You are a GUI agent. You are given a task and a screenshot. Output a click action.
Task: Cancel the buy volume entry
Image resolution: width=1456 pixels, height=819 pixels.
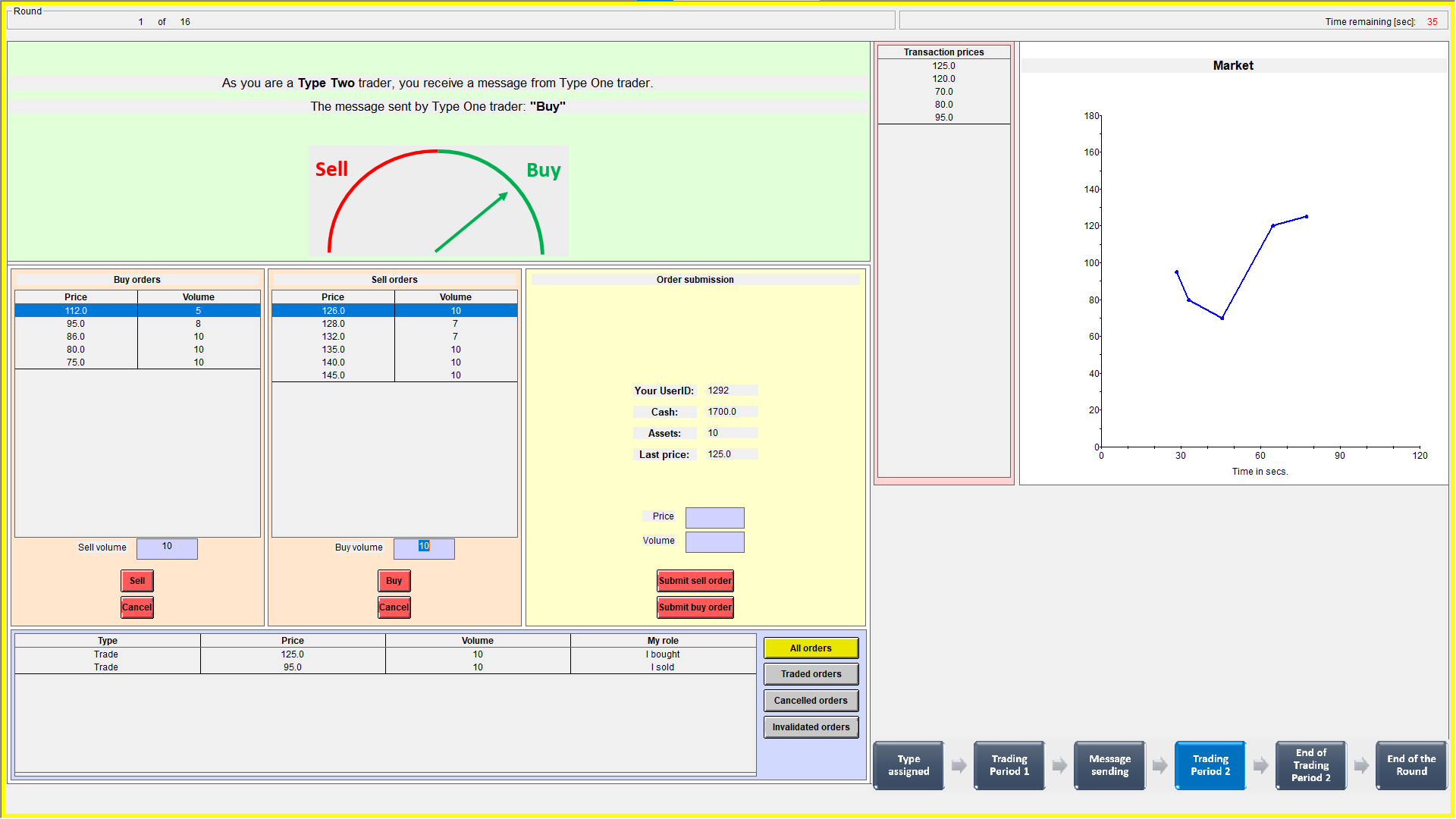(394, 607)
